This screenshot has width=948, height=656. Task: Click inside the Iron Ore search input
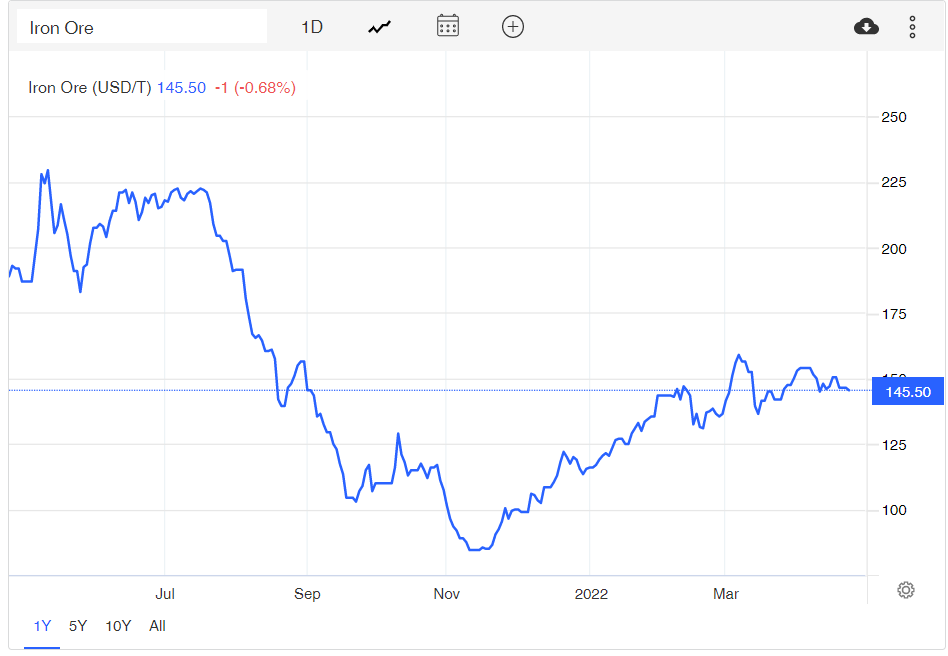[x=140, y=26]
